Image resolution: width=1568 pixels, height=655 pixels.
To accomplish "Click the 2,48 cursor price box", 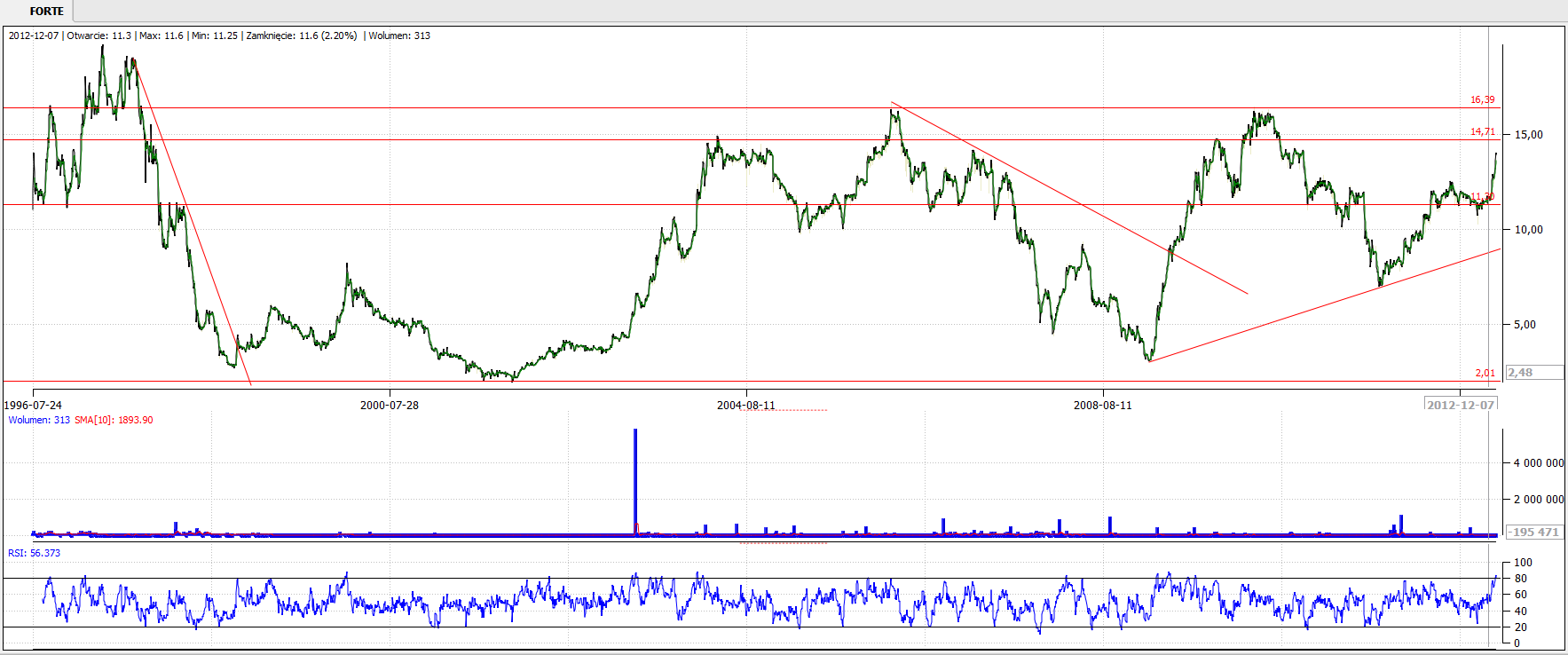I will point(1534,373).
